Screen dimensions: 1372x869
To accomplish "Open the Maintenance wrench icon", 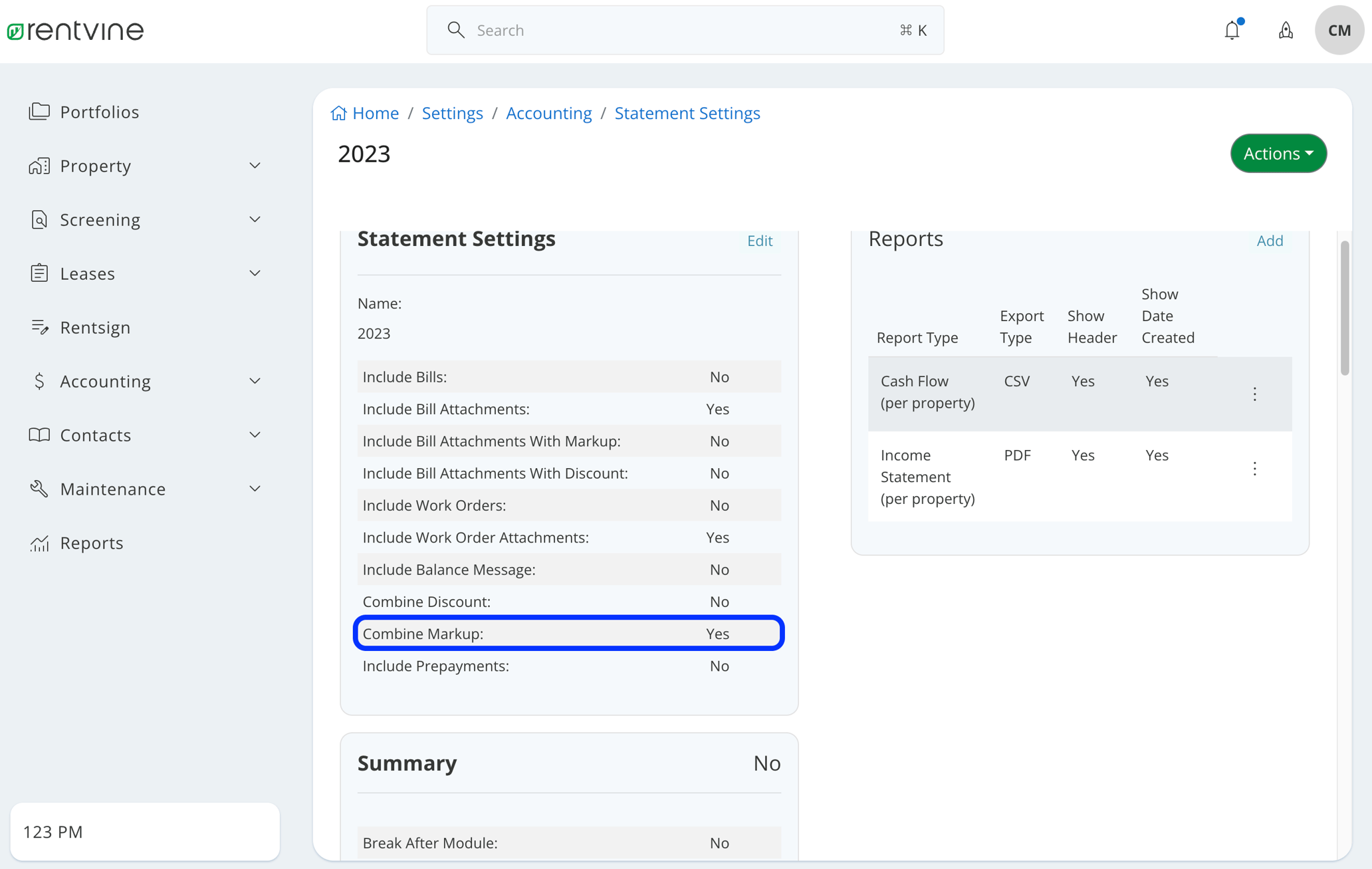I will click(x=40, y=489).
